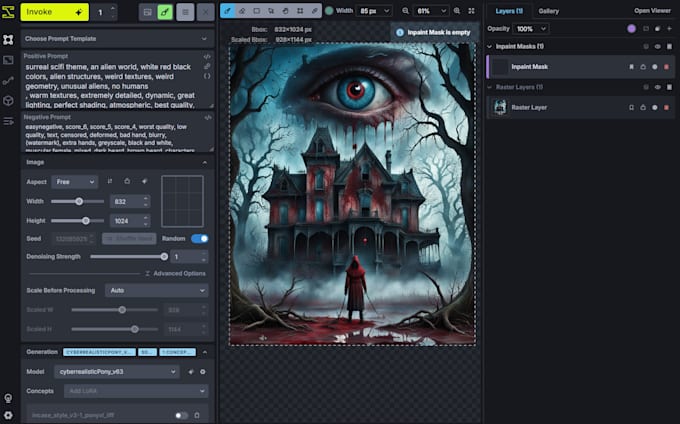Image resolution: width=680 pixels, height=424 pixels.
Task: Switch to the Gallery tab
Action: pyautogui.click(x=548, y=11)
